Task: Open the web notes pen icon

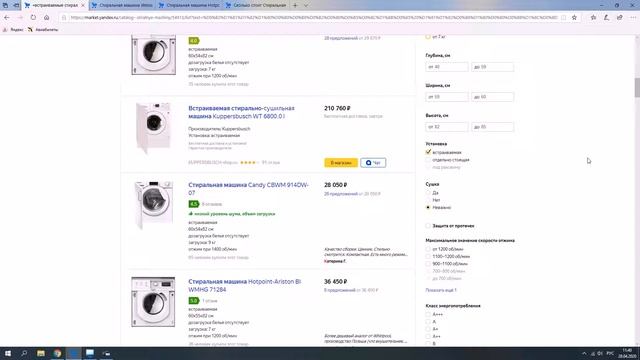Action: (x=607, y=18)
